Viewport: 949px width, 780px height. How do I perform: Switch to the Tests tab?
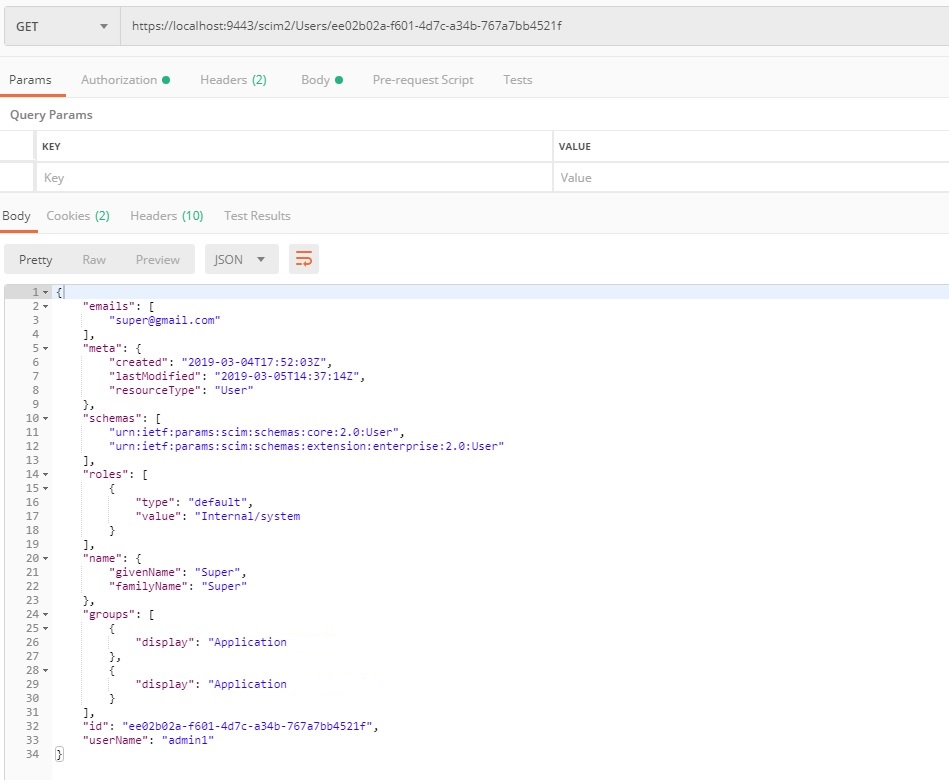point(518,80)
